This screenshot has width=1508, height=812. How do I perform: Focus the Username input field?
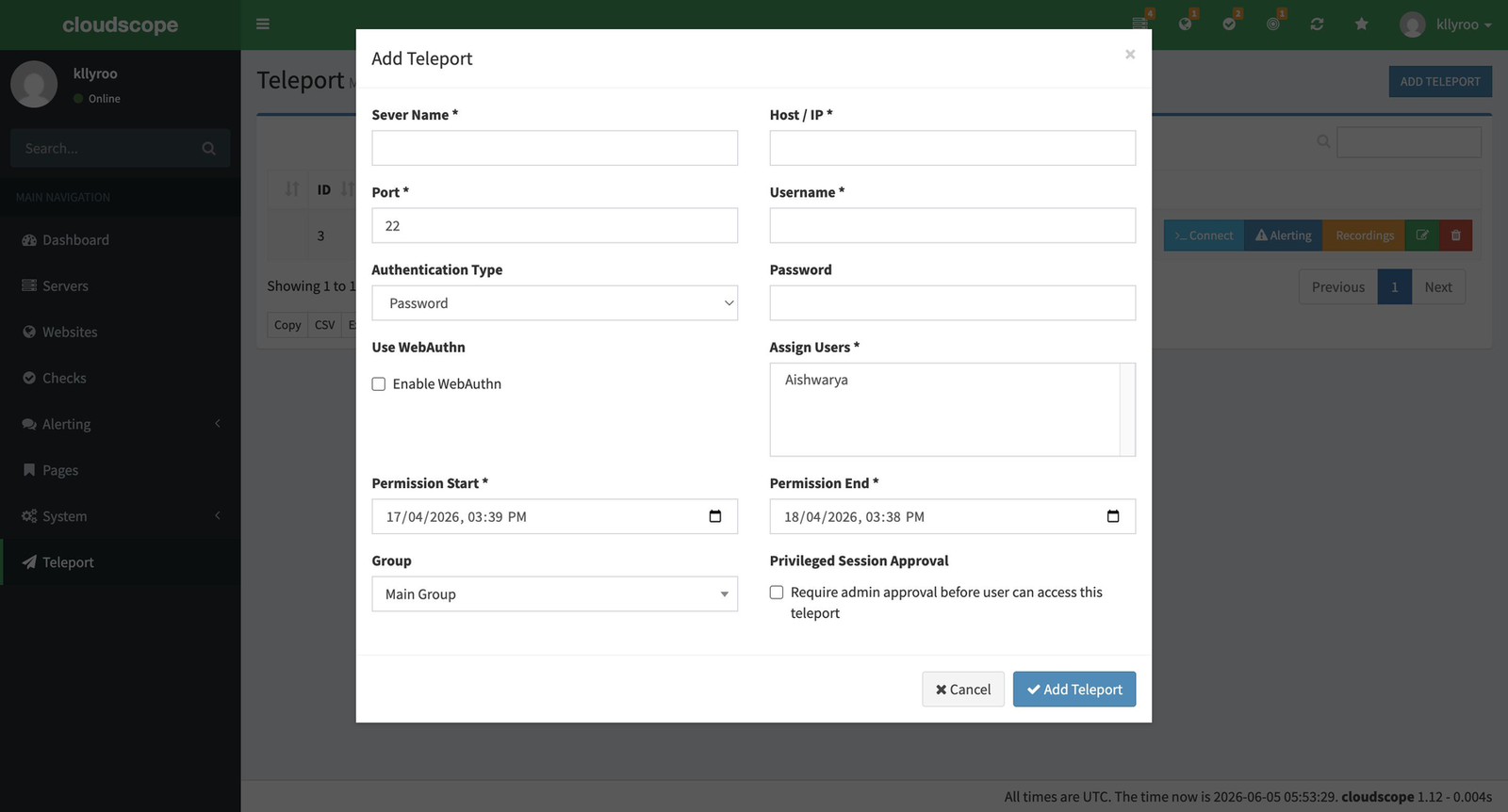pos(952,226)
